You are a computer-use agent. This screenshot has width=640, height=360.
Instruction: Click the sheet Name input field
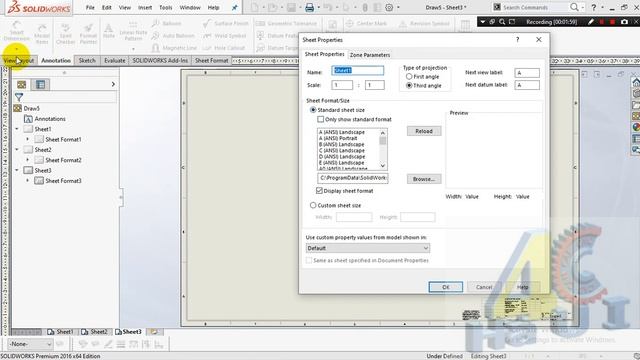pos(358,71)
